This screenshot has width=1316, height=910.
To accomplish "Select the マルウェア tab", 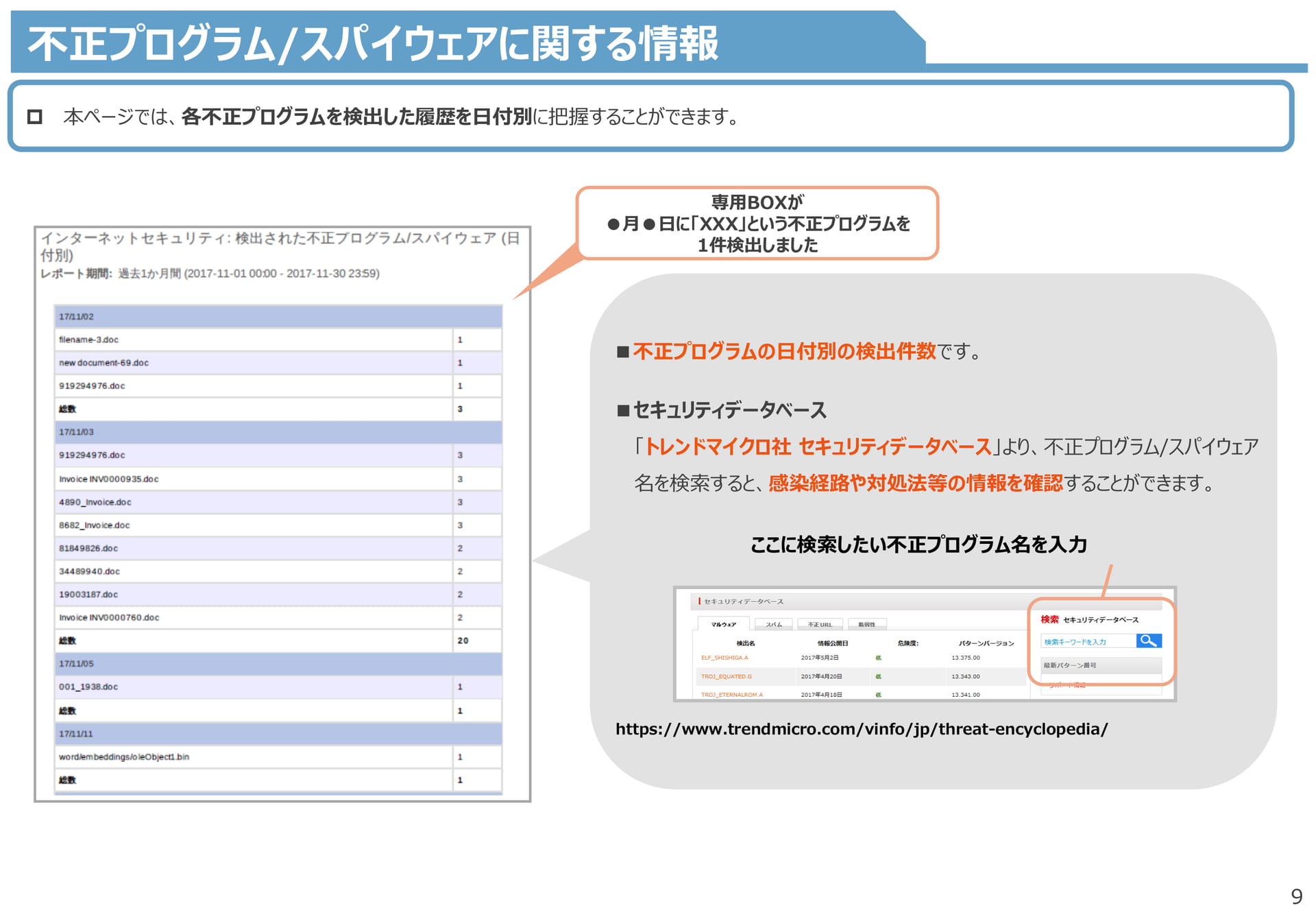I will point(723,624).
